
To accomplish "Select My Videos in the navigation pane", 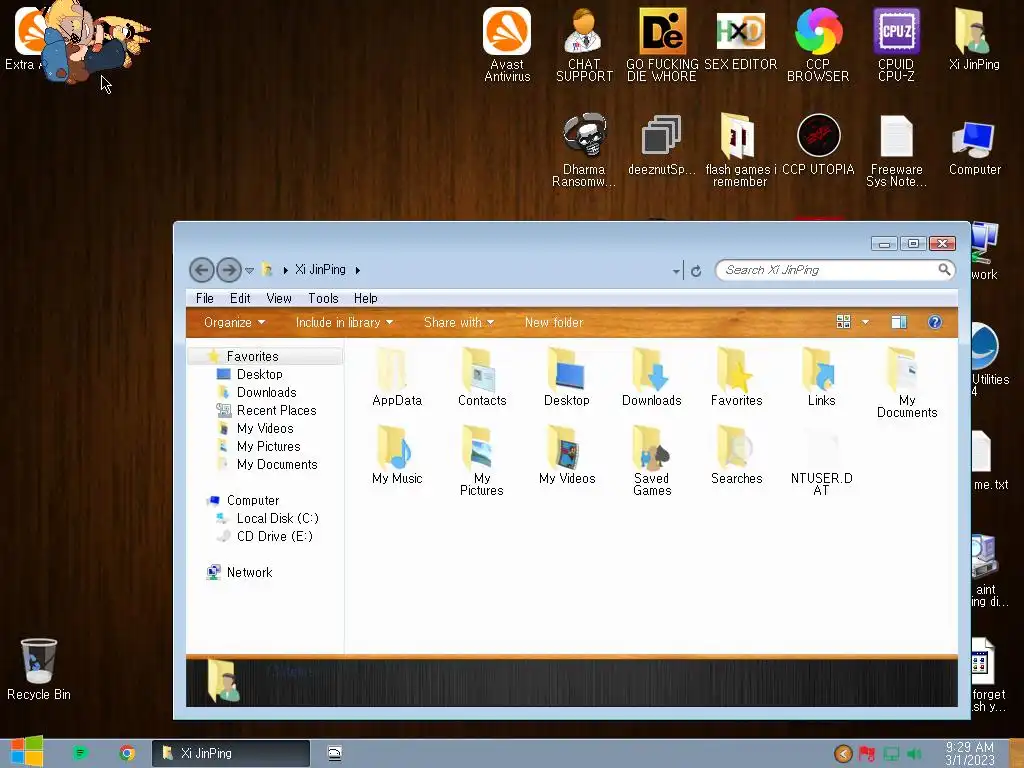I will point(264,428).
